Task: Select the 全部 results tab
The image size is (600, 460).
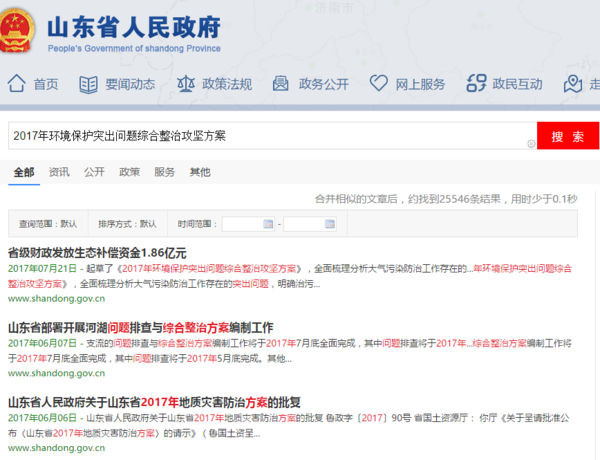Action: (24, 172)
